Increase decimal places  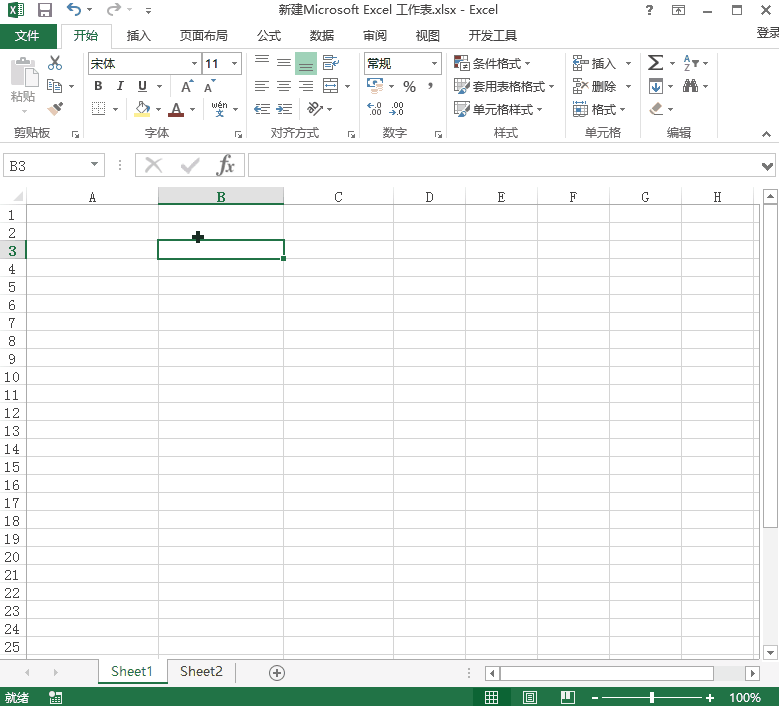coord(374,108)
